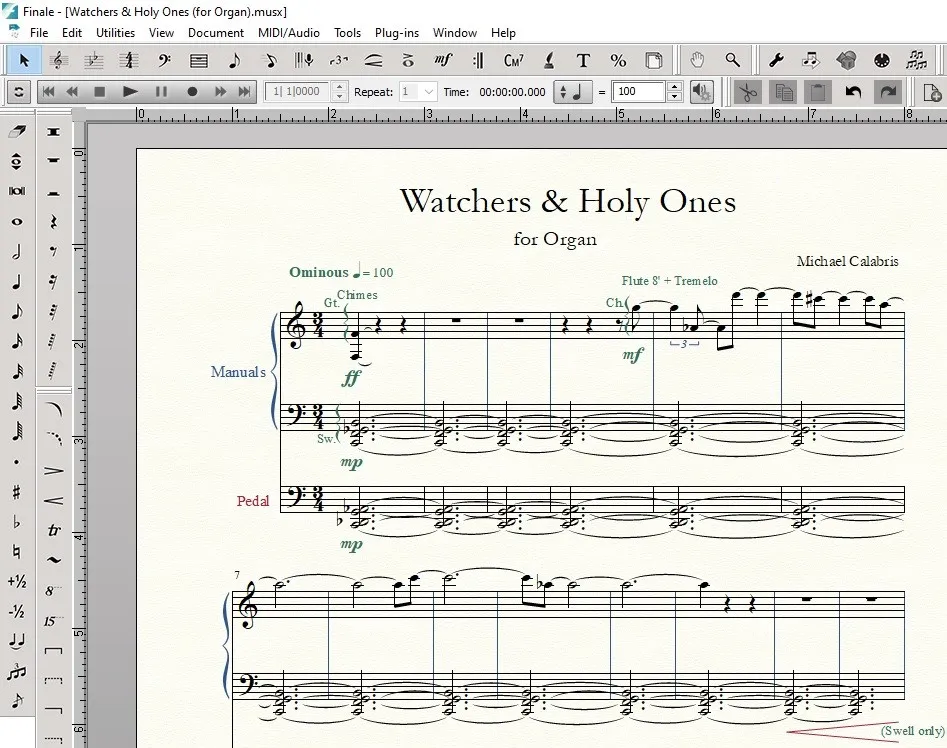Screen dimensions: 947x748
Task: Open the Document menu
Action: point(216,33)
